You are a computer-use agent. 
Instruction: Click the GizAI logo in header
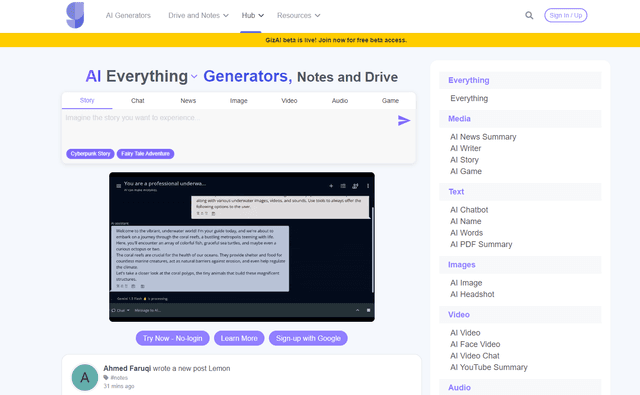click(x=75, y=15)
